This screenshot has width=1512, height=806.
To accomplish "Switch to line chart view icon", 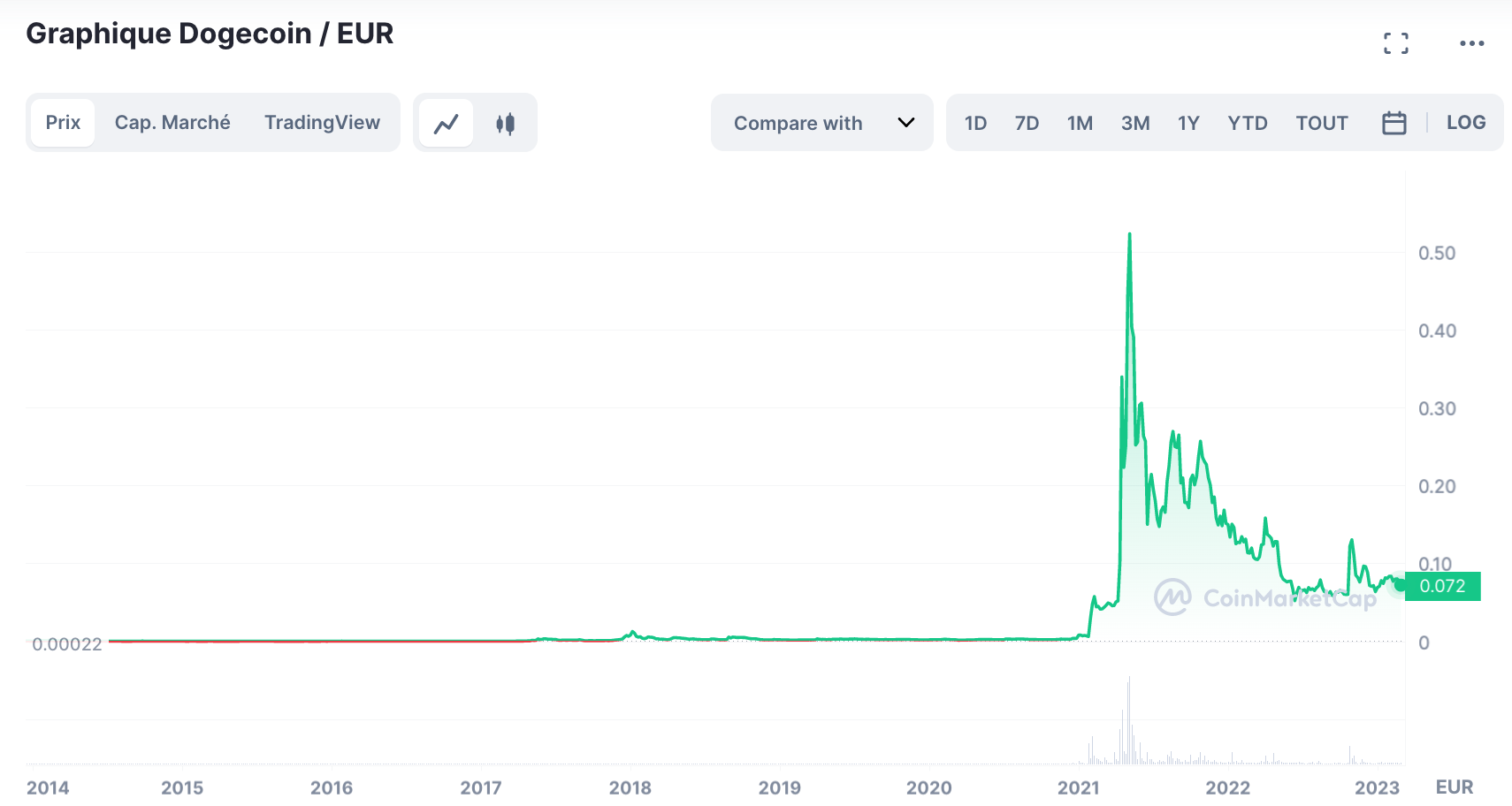I will (x=446, y=123).
